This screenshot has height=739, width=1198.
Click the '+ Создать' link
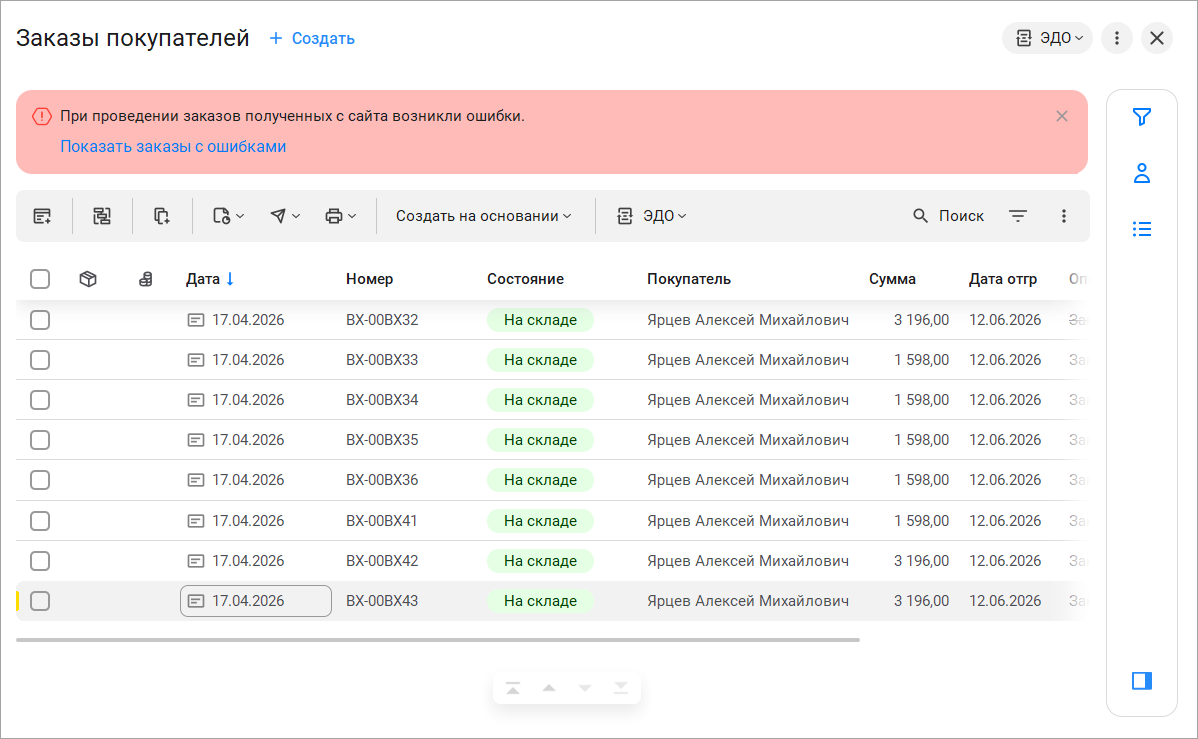pyautogui.click(x=312, y=38)
